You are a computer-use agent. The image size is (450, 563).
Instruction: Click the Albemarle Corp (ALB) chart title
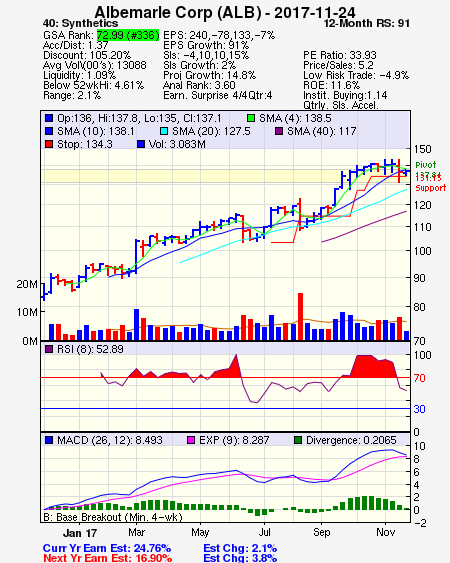[225, 13]
